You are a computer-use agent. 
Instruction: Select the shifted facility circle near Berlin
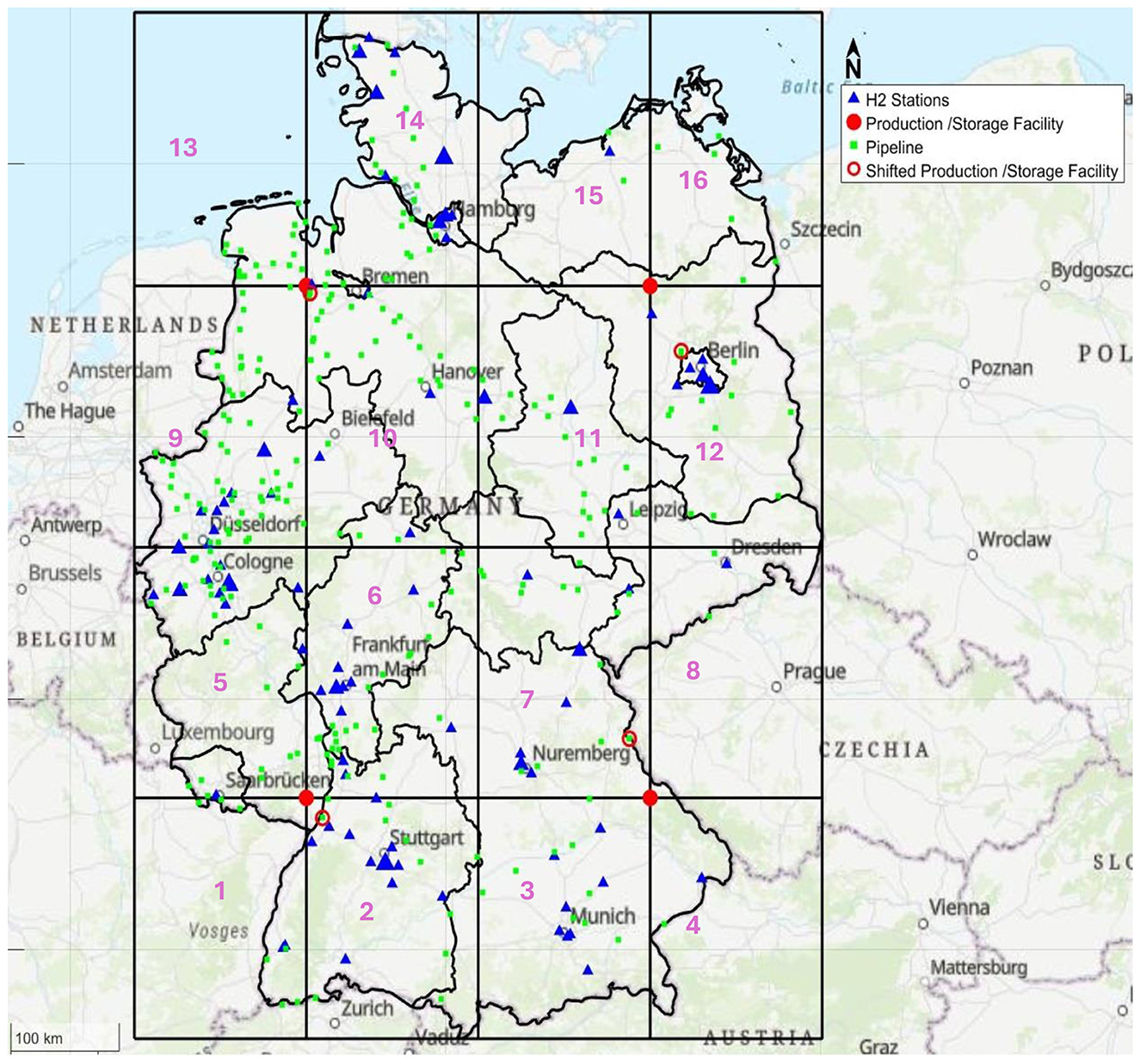point(681,350)
